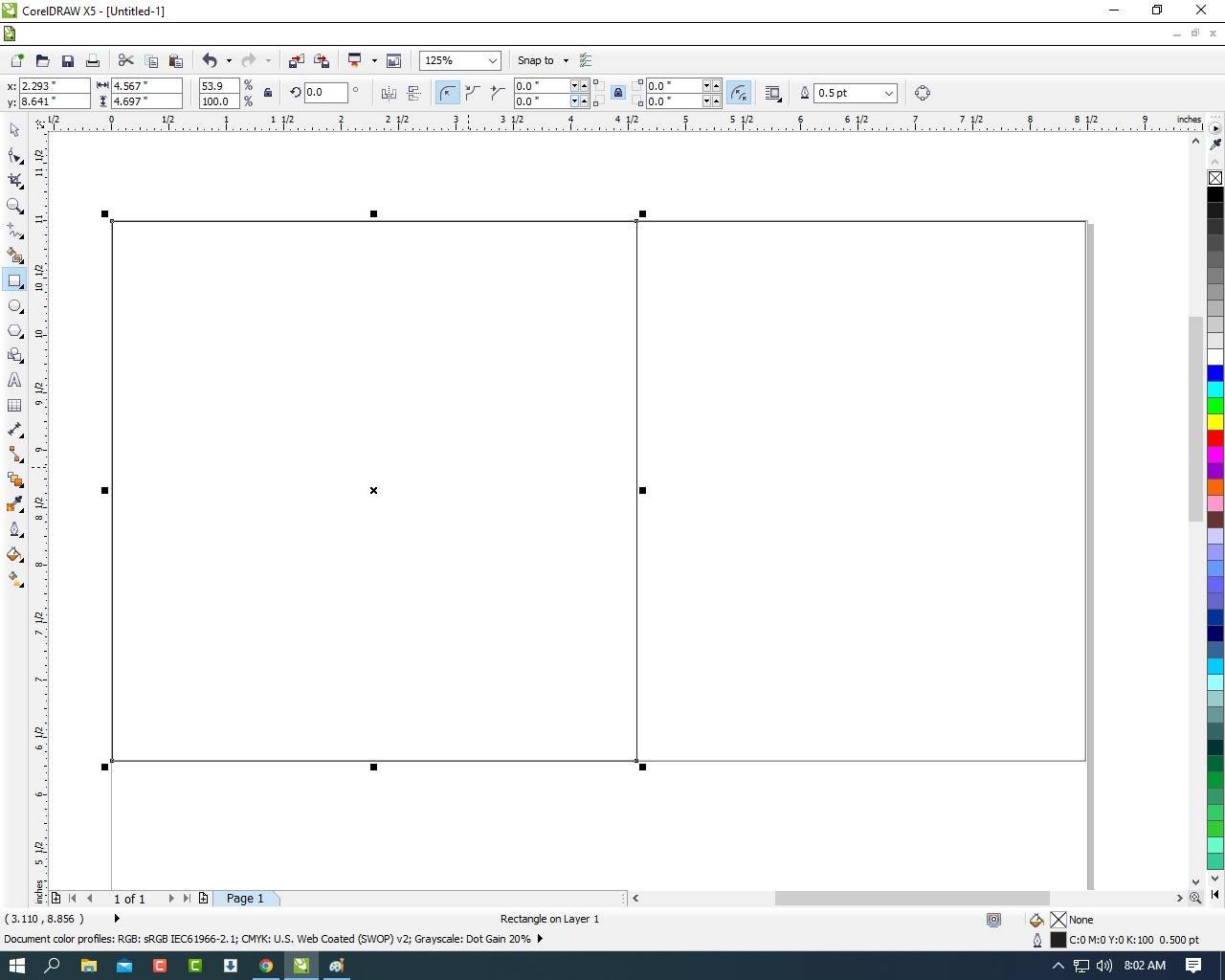Viewport: 1225px width, 980px height.
Task: Click the x position field 2.293
Action: click(54, 86)
